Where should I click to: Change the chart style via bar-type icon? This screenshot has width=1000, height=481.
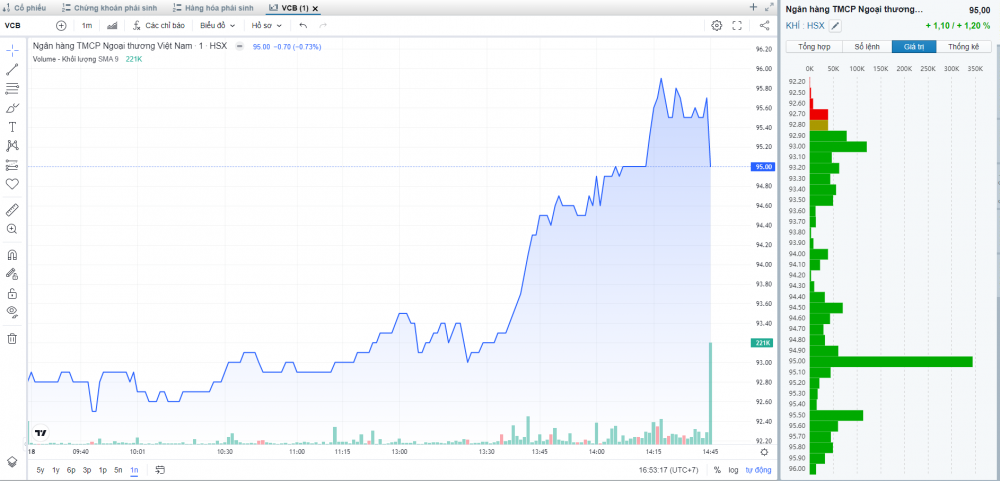click(112, 26)
